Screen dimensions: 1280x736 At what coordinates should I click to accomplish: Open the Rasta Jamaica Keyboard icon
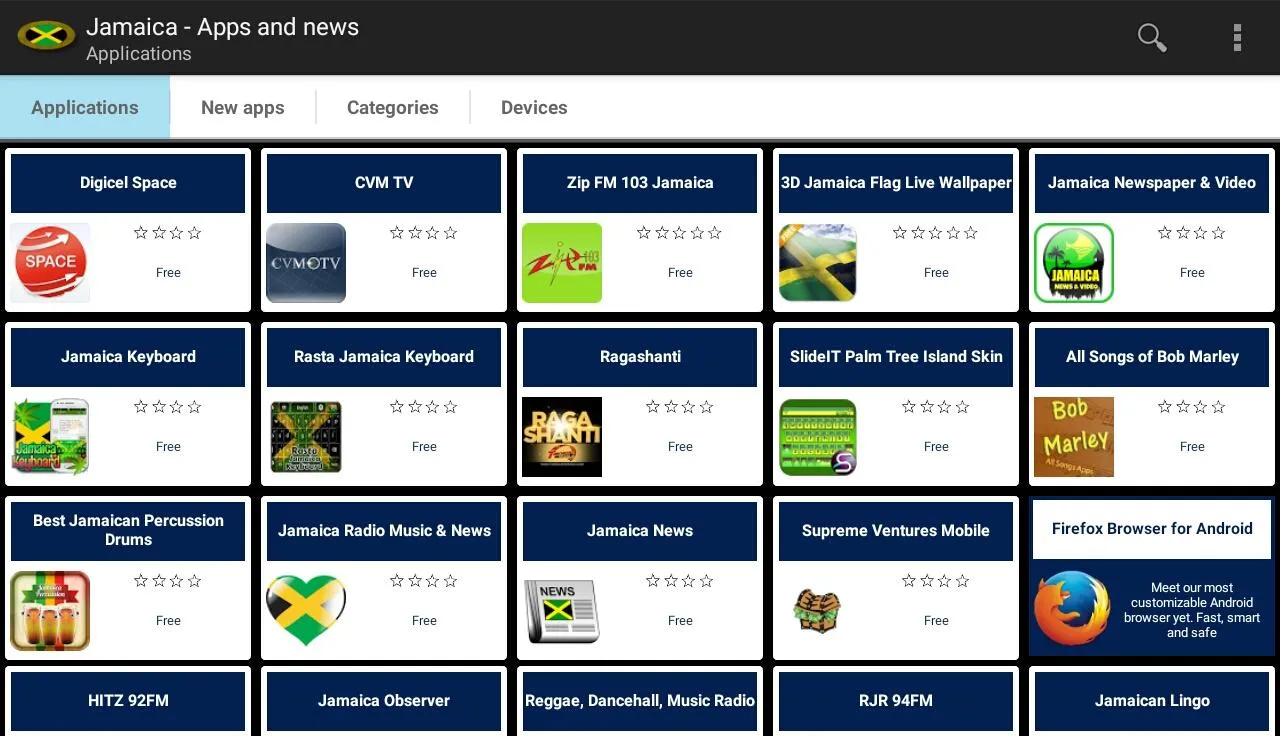(x=306, y=437)
